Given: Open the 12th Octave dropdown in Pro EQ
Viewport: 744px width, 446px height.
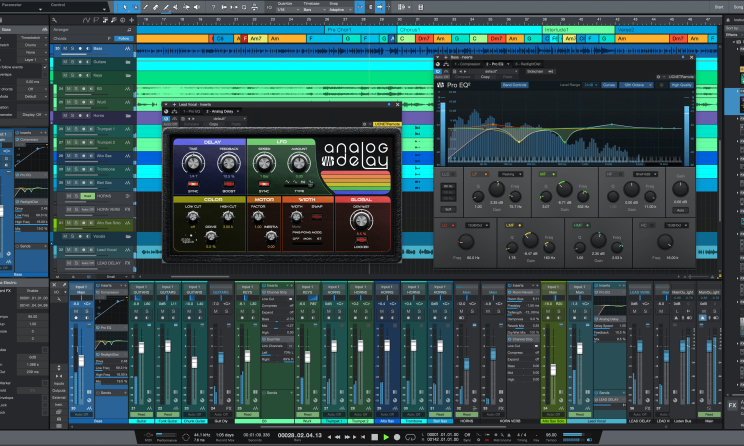Looking at the screenshot, I should (637, 85).
